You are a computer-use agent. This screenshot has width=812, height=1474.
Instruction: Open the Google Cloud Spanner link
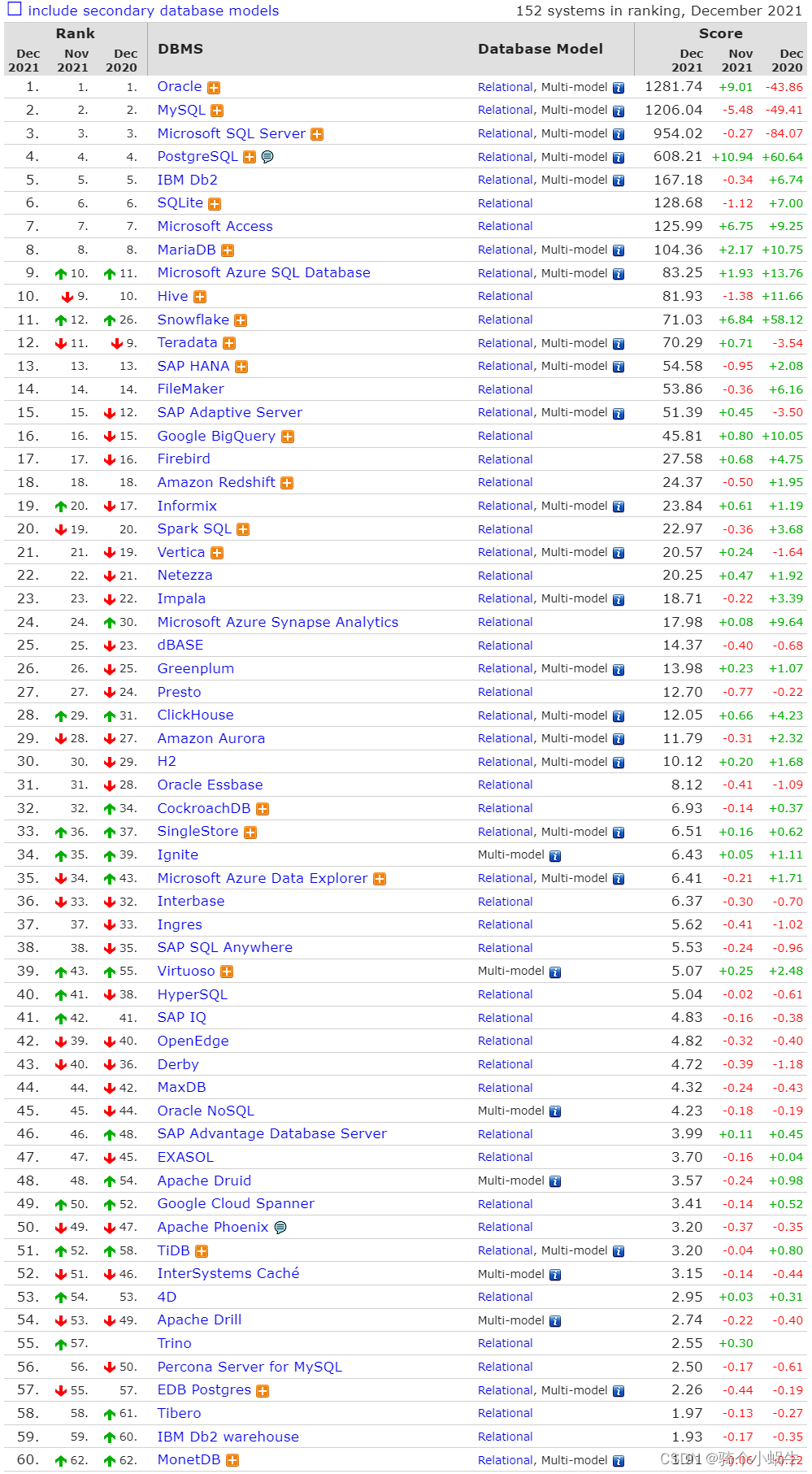(x=236, y=1203)
